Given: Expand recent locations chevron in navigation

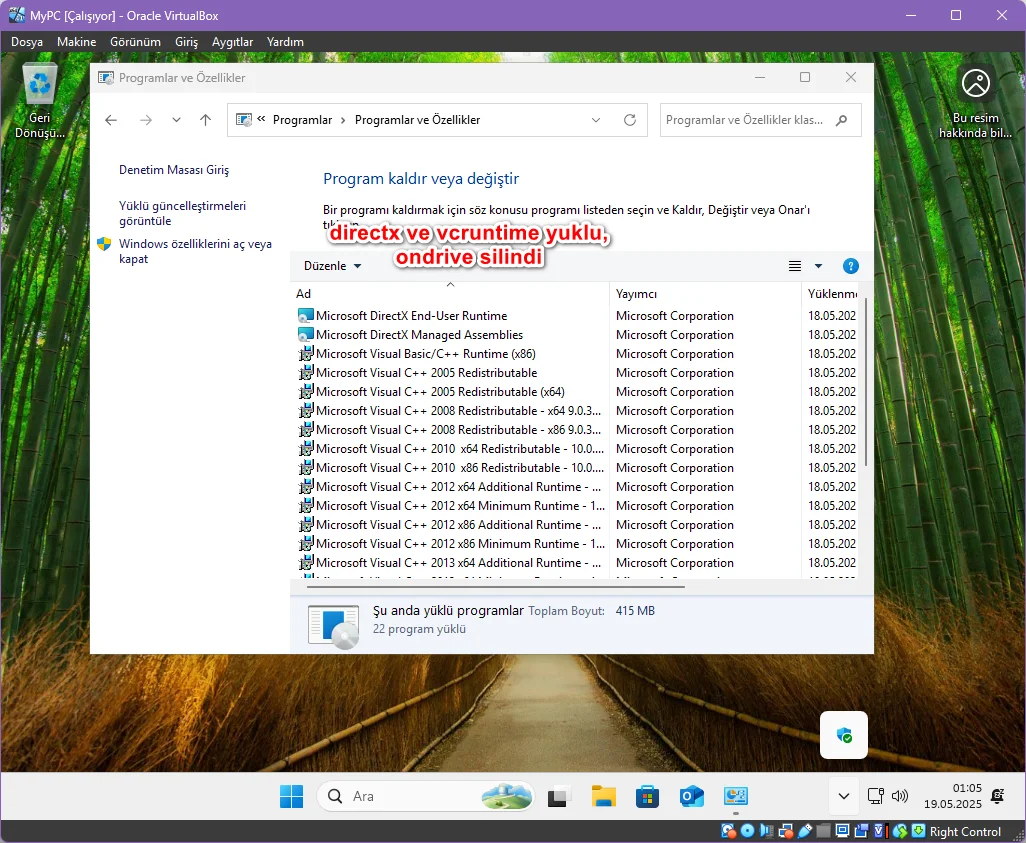Looking at the screenshot, I should point(176,120).
